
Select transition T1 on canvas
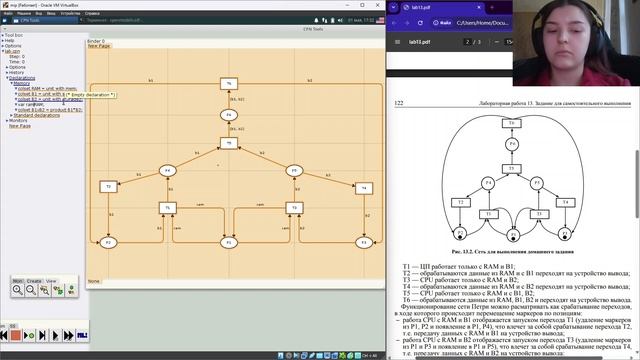click(167, 208)
